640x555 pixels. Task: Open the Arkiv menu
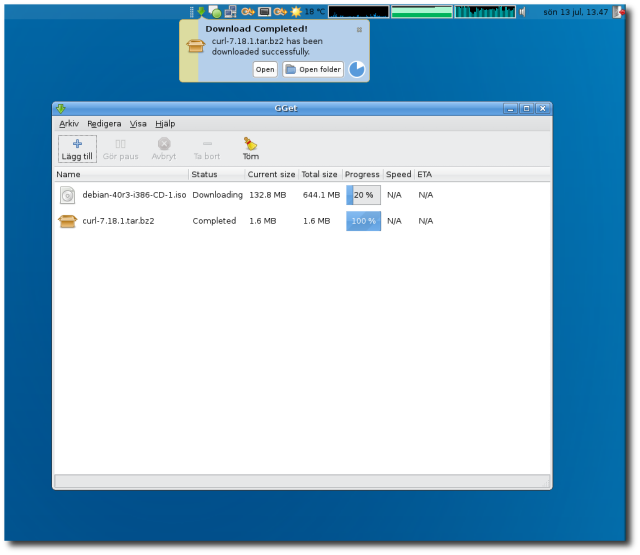tap(68, 124)
